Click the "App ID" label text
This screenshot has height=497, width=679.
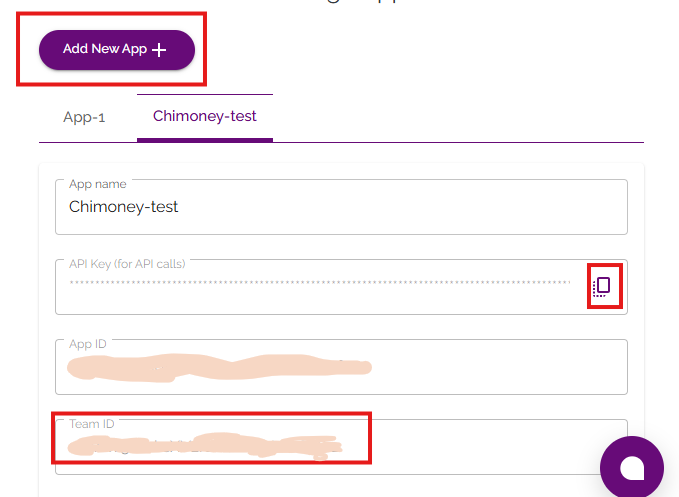tap(88, 344)
